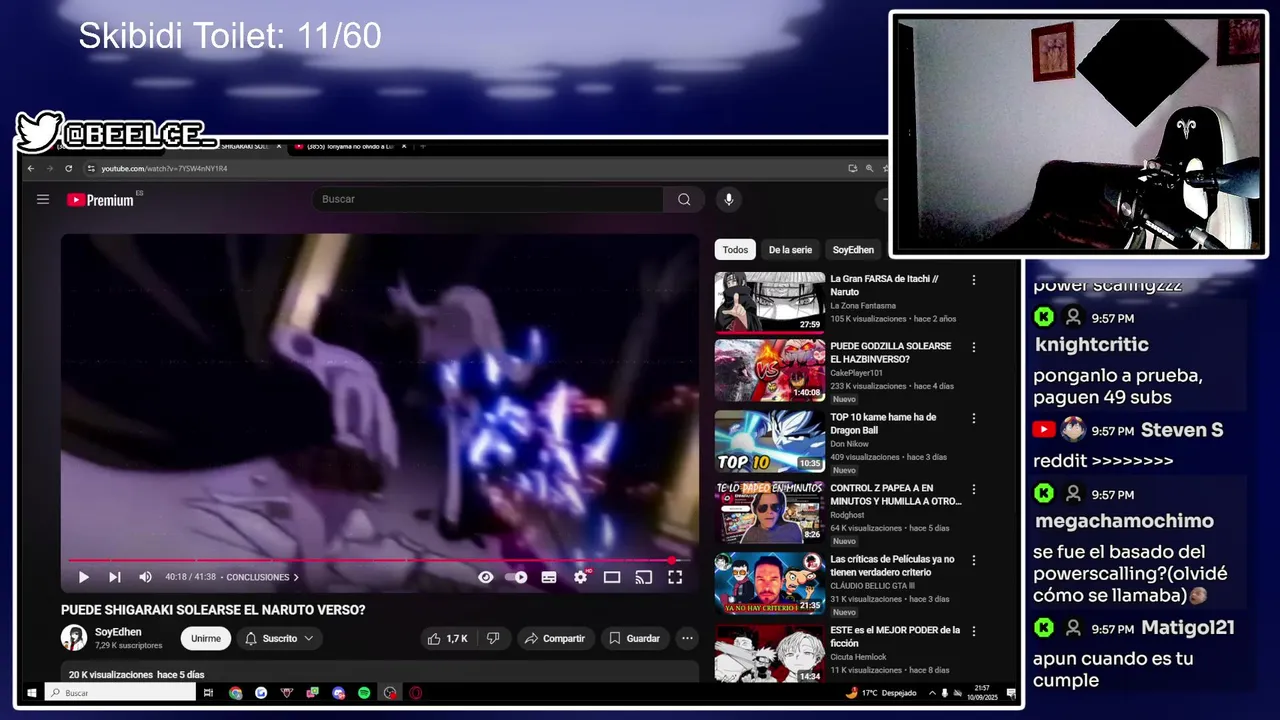Viewport: 1280px width, 720px height.
Task: Click the browser address bar URL
Action: [164, 169]
